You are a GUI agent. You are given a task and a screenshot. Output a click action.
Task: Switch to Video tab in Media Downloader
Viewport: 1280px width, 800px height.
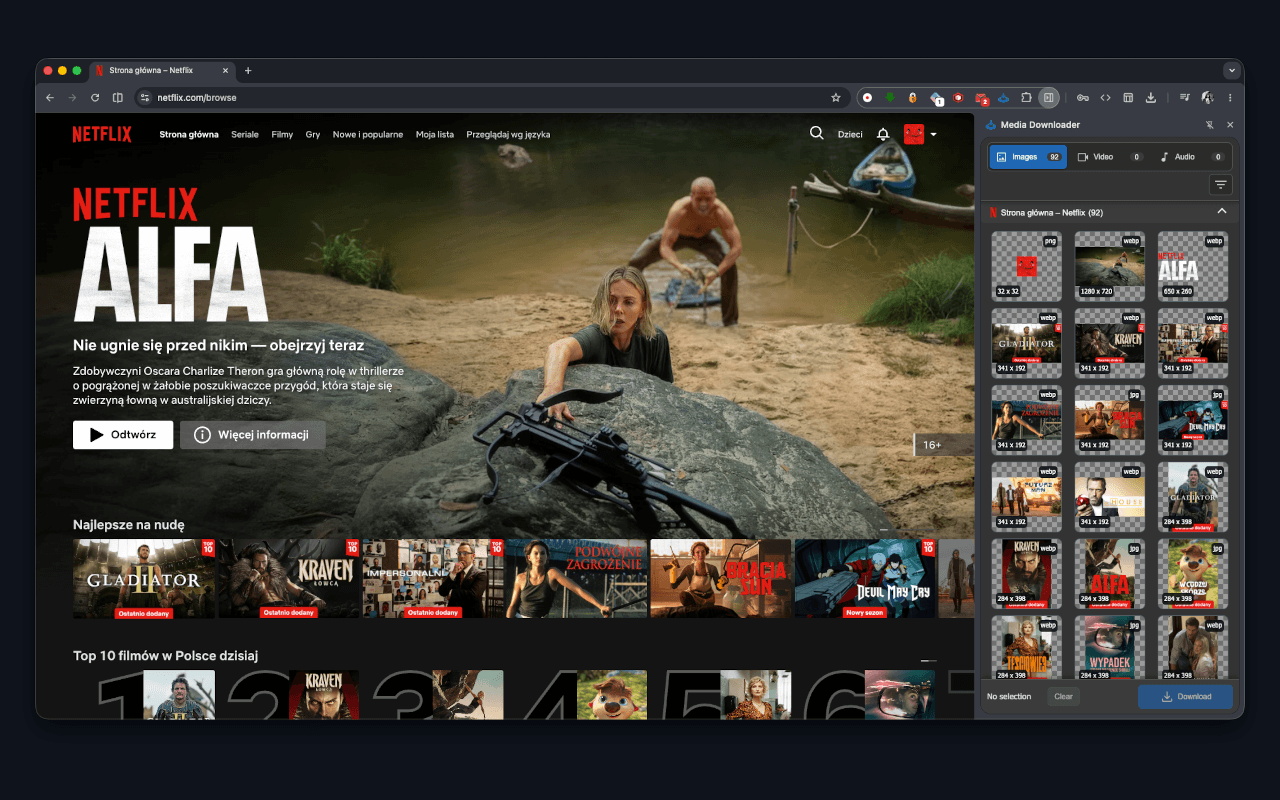point(1110,157)
